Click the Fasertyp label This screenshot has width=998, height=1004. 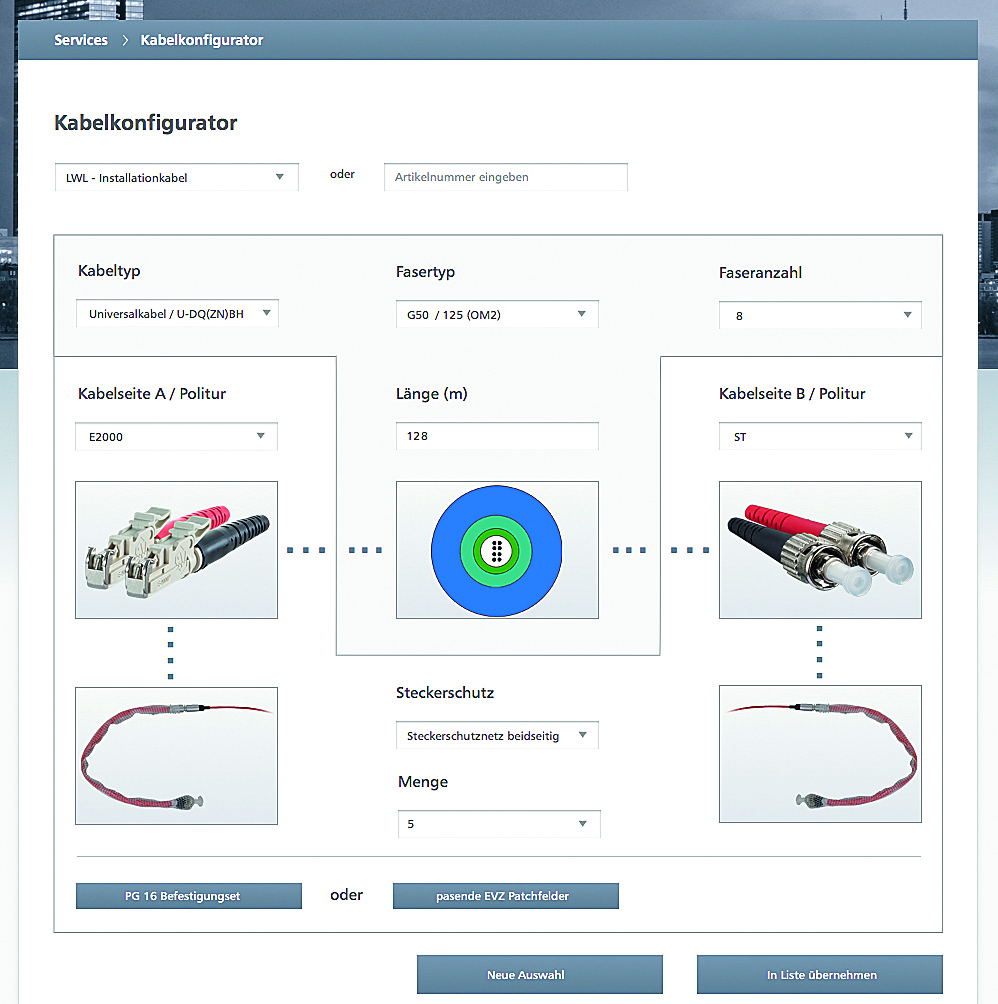(x=425, y=271)
